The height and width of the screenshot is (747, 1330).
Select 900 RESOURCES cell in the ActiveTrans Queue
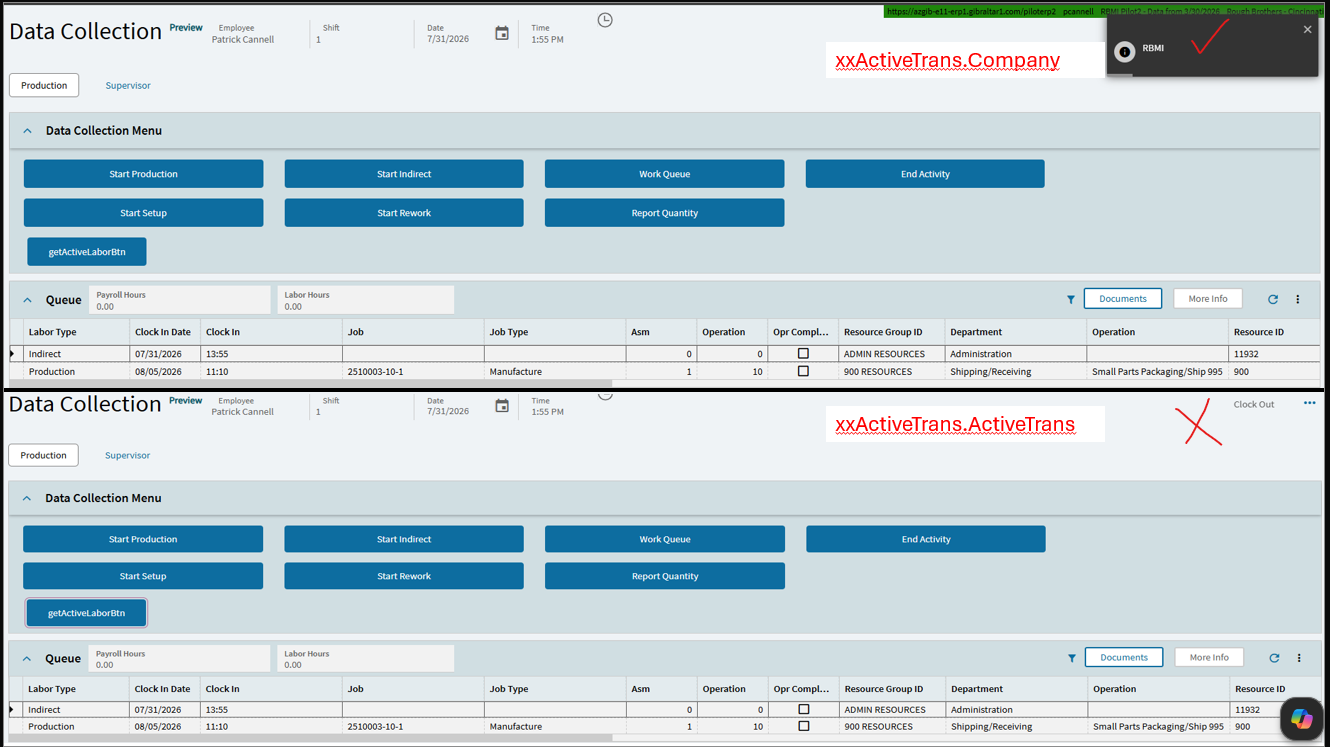coord(893,726)
